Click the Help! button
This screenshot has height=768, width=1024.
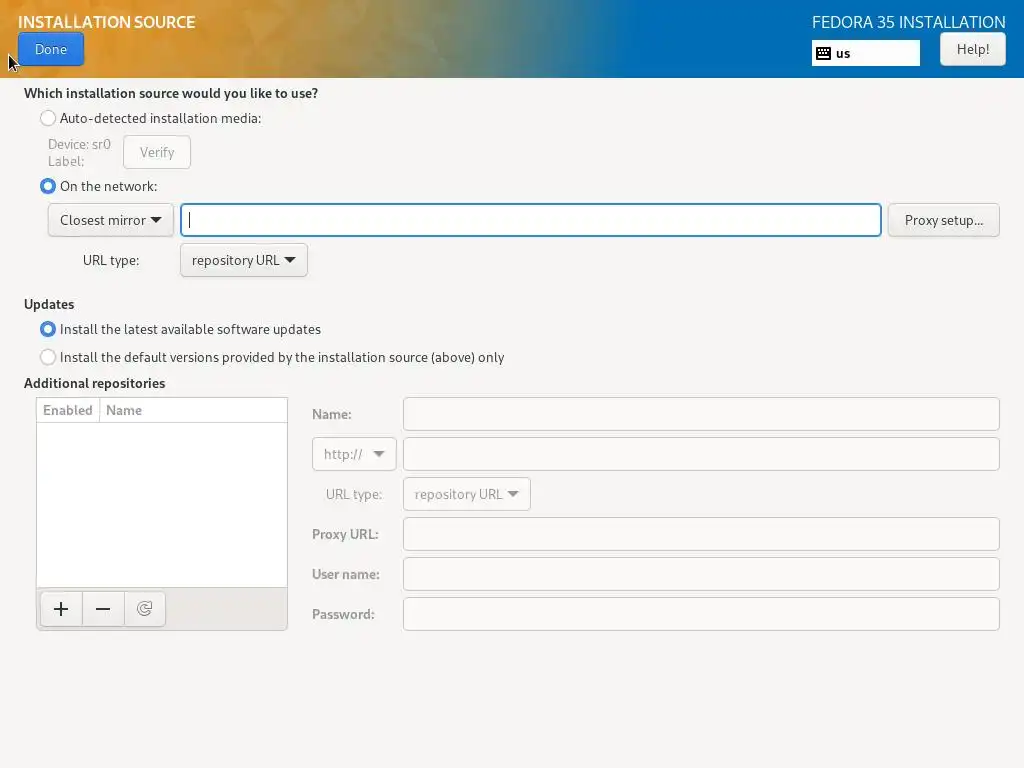[x=972, y=49]
